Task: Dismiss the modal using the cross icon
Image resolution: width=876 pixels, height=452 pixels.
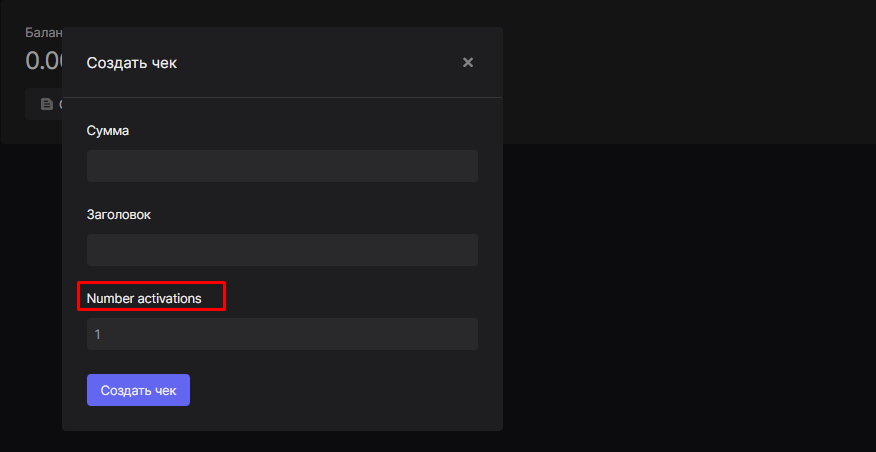Action: (x=467, y=63)
